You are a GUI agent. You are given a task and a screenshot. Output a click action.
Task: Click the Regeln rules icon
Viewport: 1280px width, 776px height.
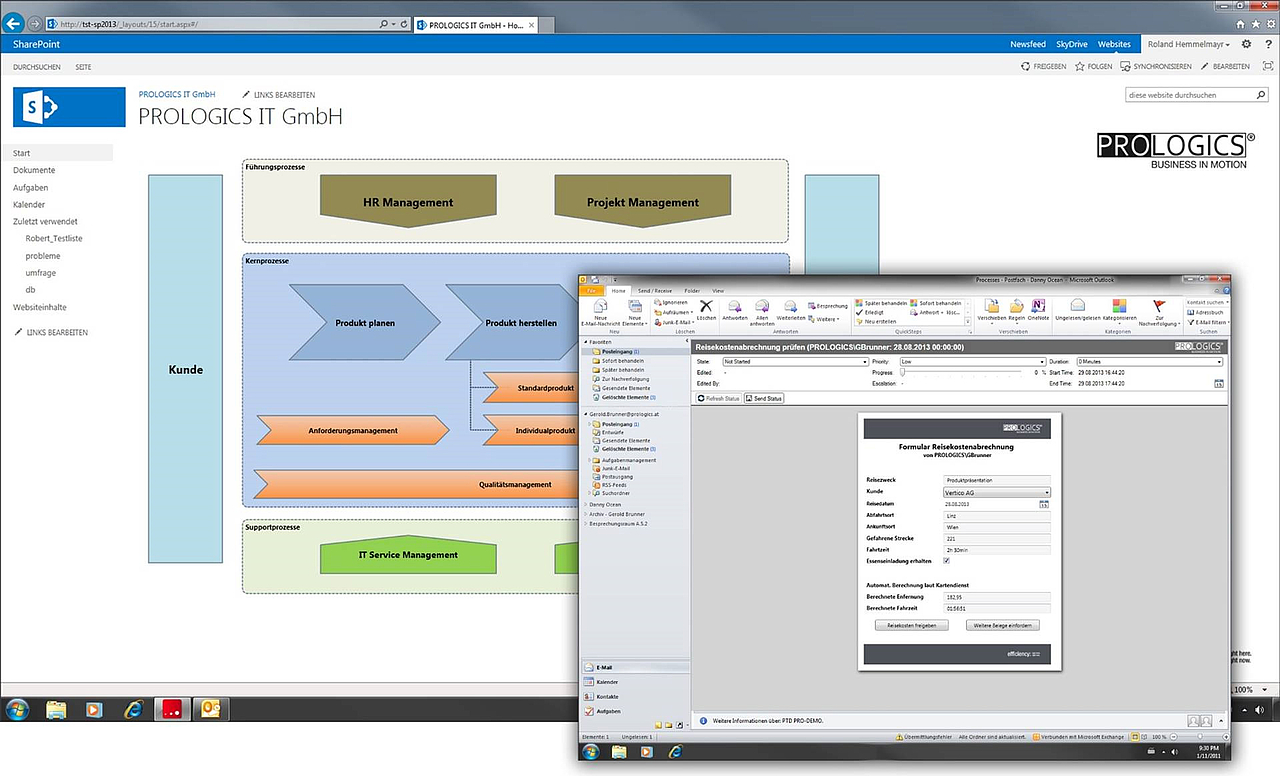point(1016,306)
